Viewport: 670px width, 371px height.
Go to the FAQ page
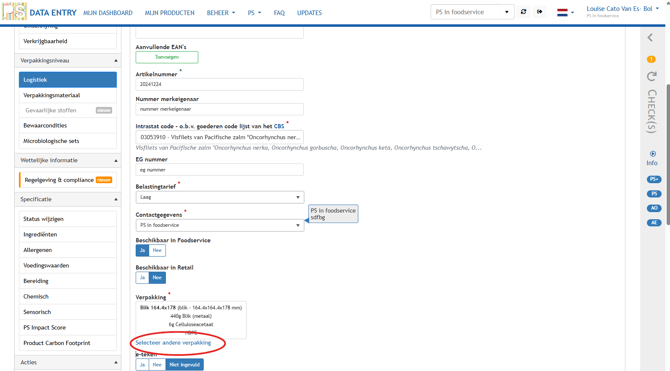[279, 13]
